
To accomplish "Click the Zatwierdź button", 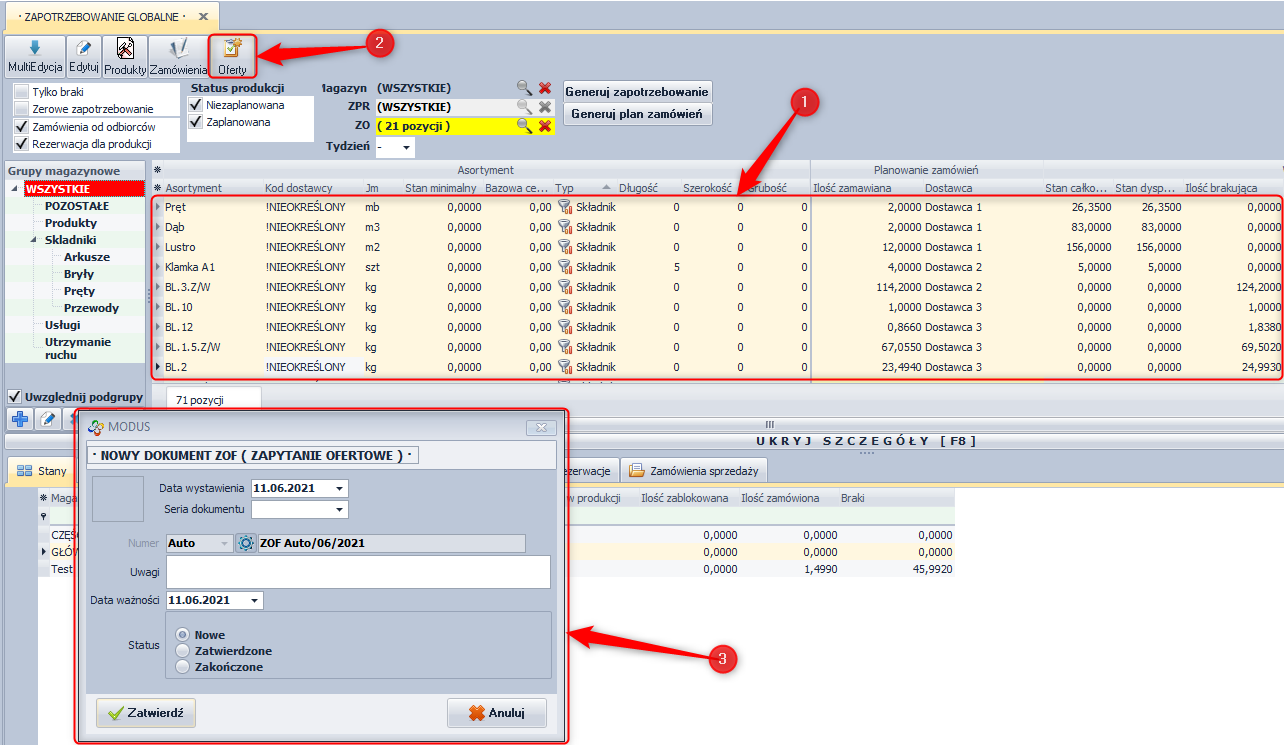I will pyautogui.click(x=146, y=713).
